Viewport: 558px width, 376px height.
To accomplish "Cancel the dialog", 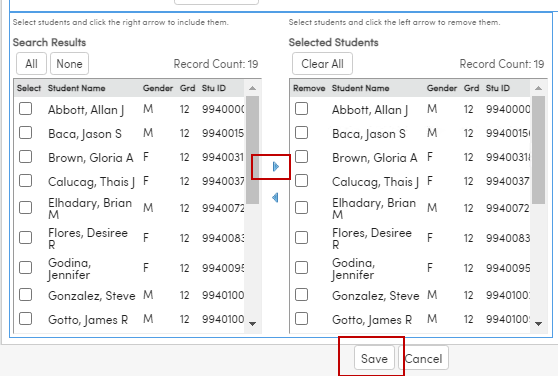I will click(x=423, y=358).
